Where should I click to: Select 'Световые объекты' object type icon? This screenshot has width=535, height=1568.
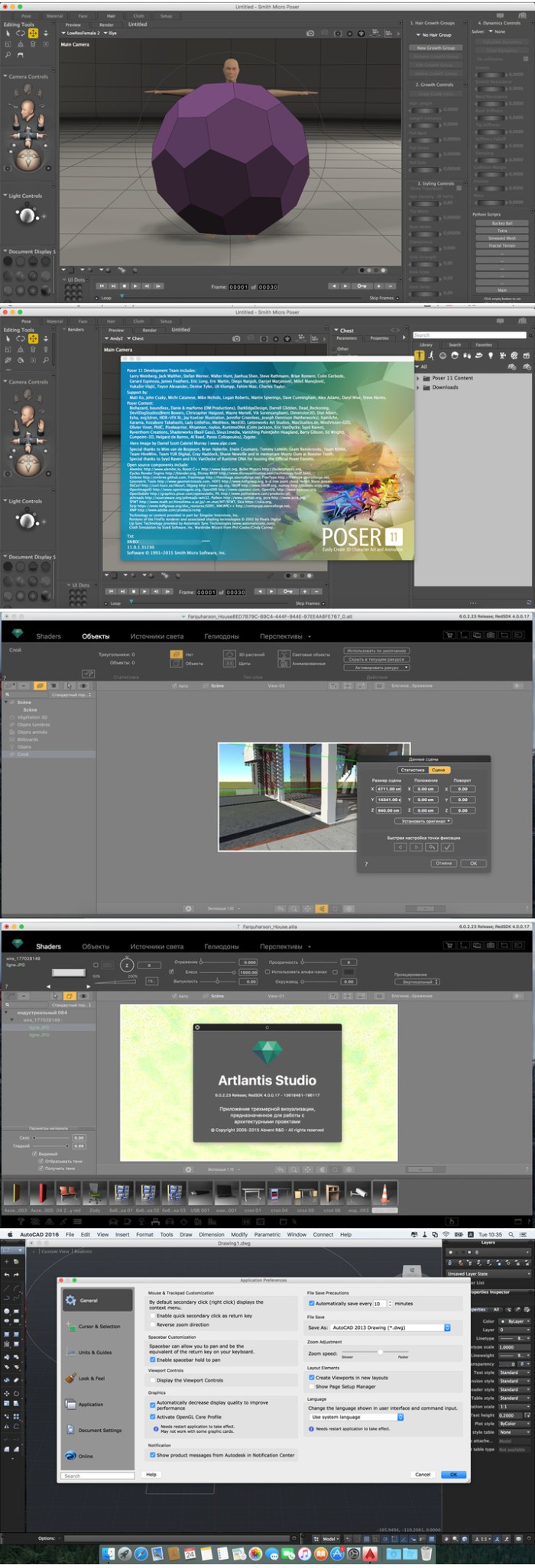[x=284, y=654]
